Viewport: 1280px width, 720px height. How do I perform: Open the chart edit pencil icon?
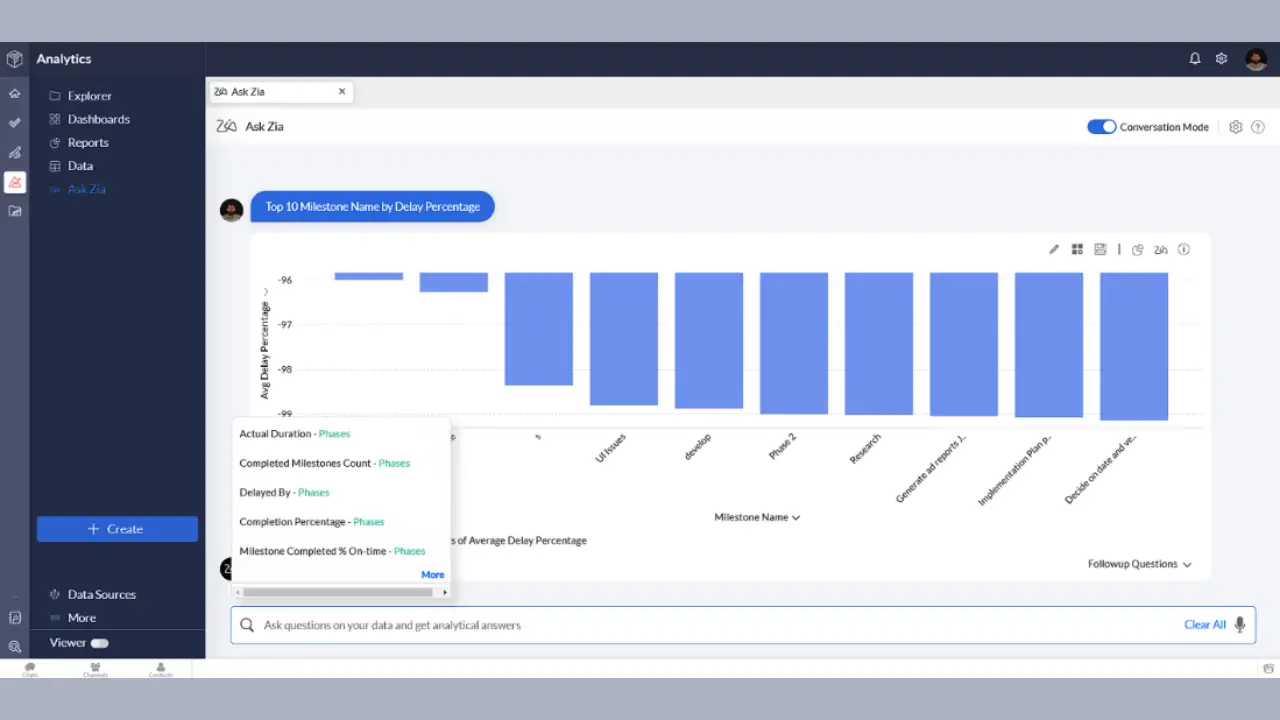tap(1053, 249)
